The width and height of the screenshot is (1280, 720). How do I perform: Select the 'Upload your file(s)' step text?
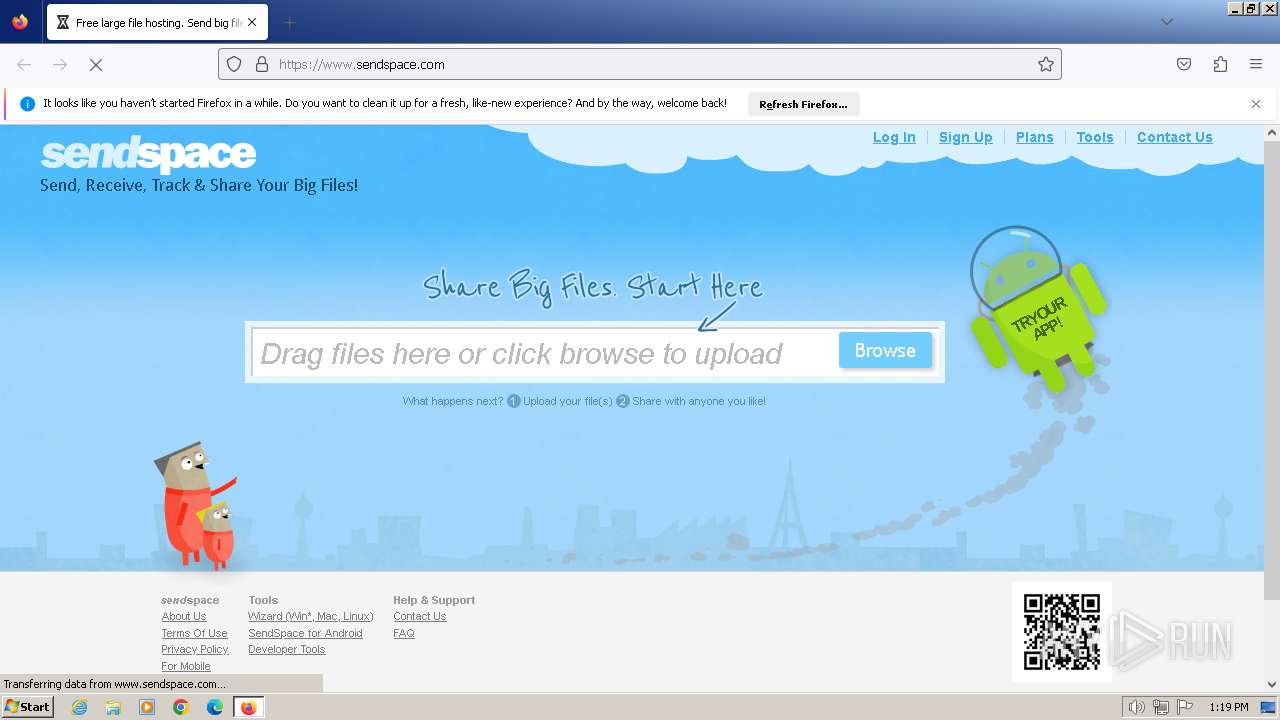point(568,401)
